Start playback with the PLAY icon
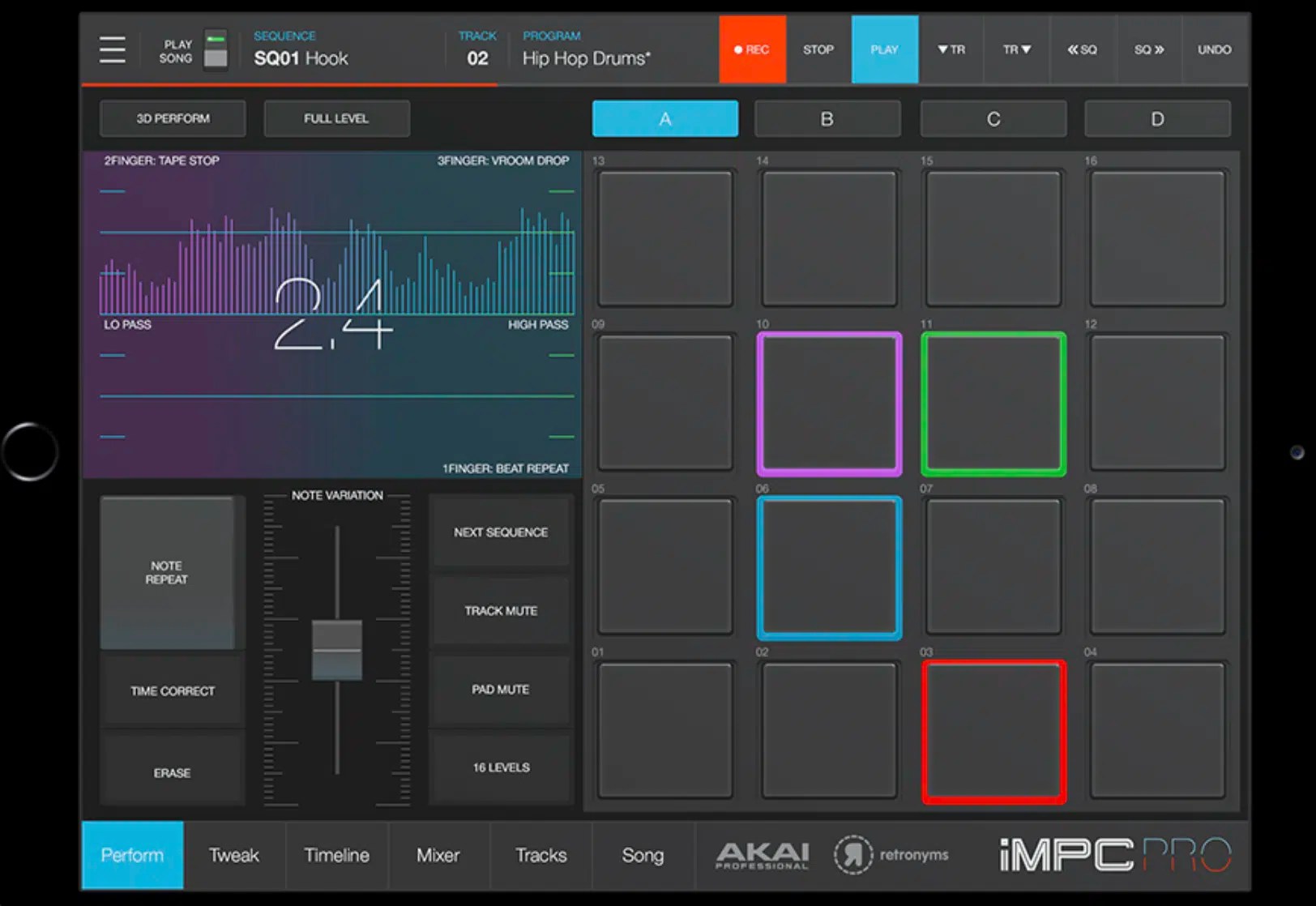The width and height of the screenshot is (1316, 906). pos(885,49)
